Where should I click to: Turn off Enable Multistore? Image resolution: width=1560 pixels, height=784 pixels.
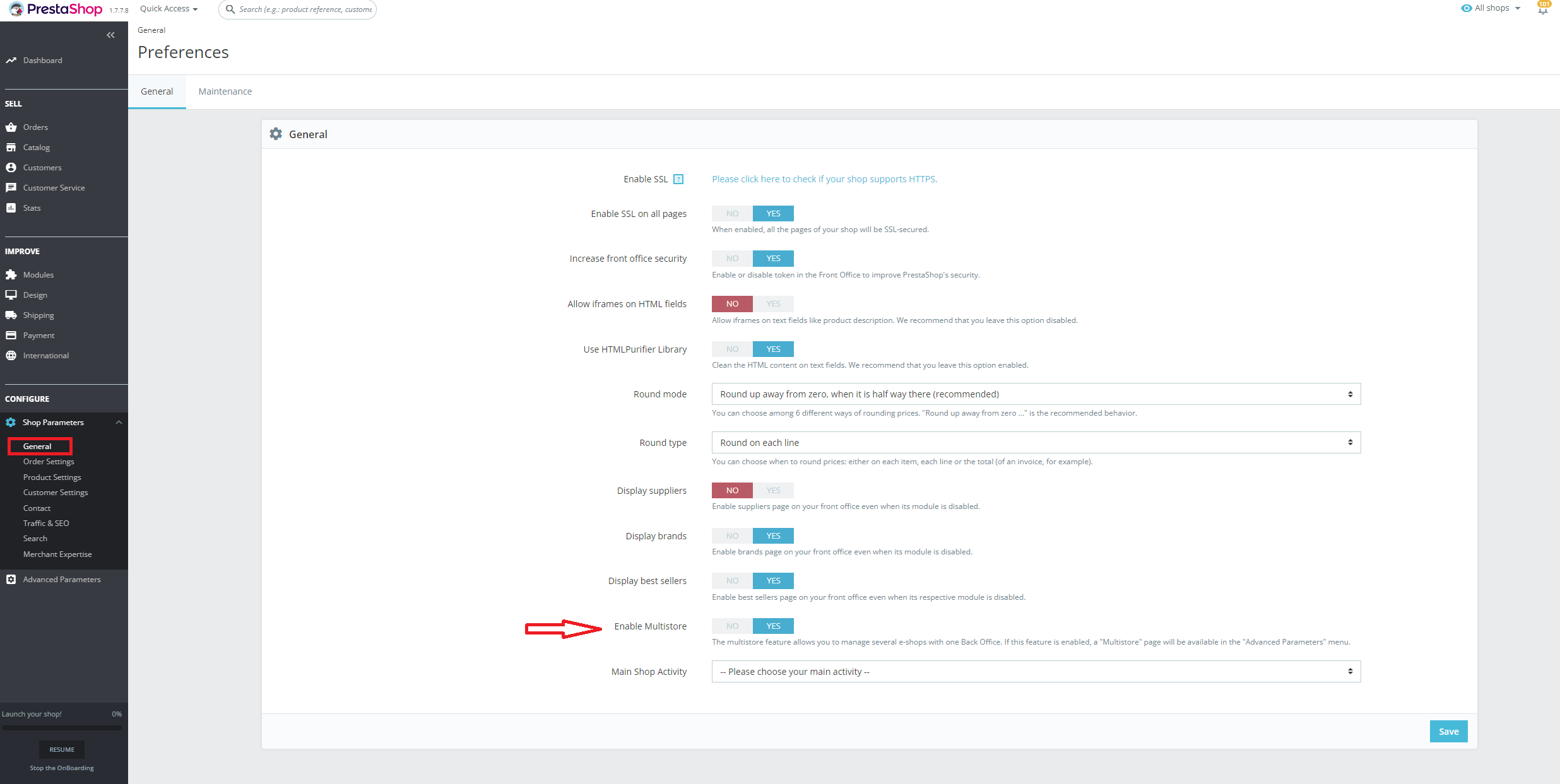tap(731, 626)
